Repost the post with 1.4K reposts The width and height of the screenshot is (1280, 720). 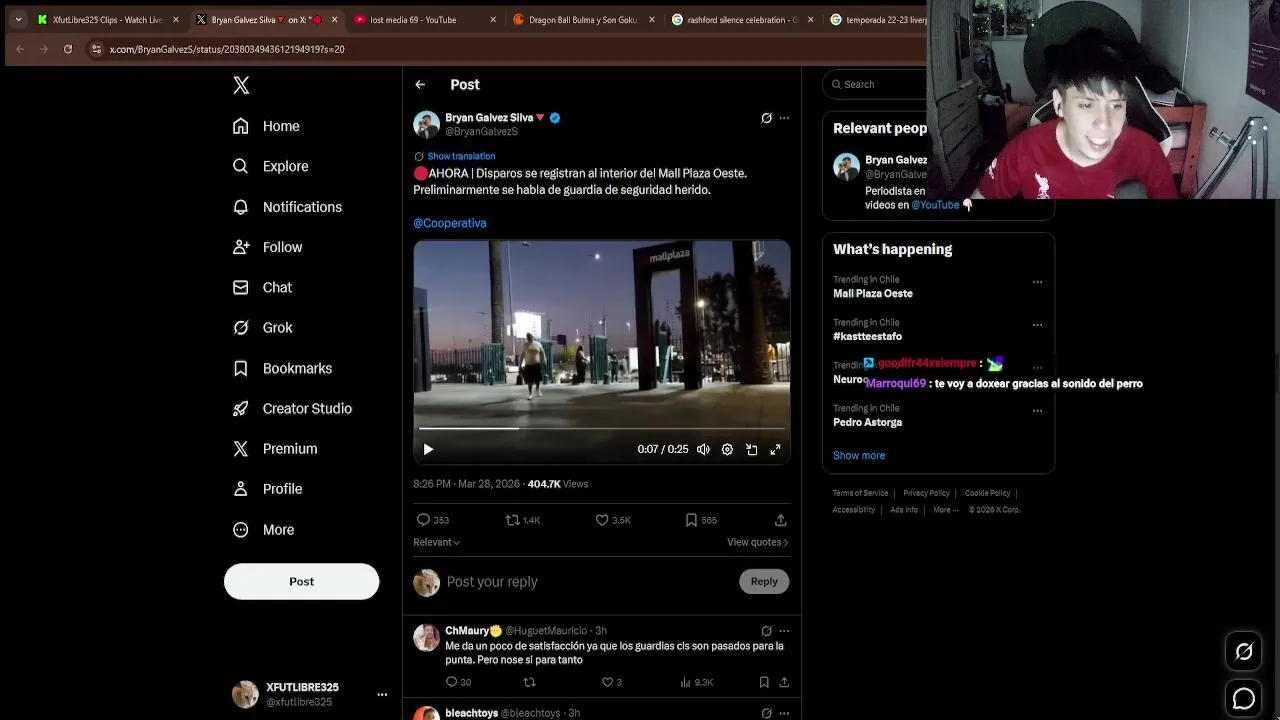[x=522, y=520]
